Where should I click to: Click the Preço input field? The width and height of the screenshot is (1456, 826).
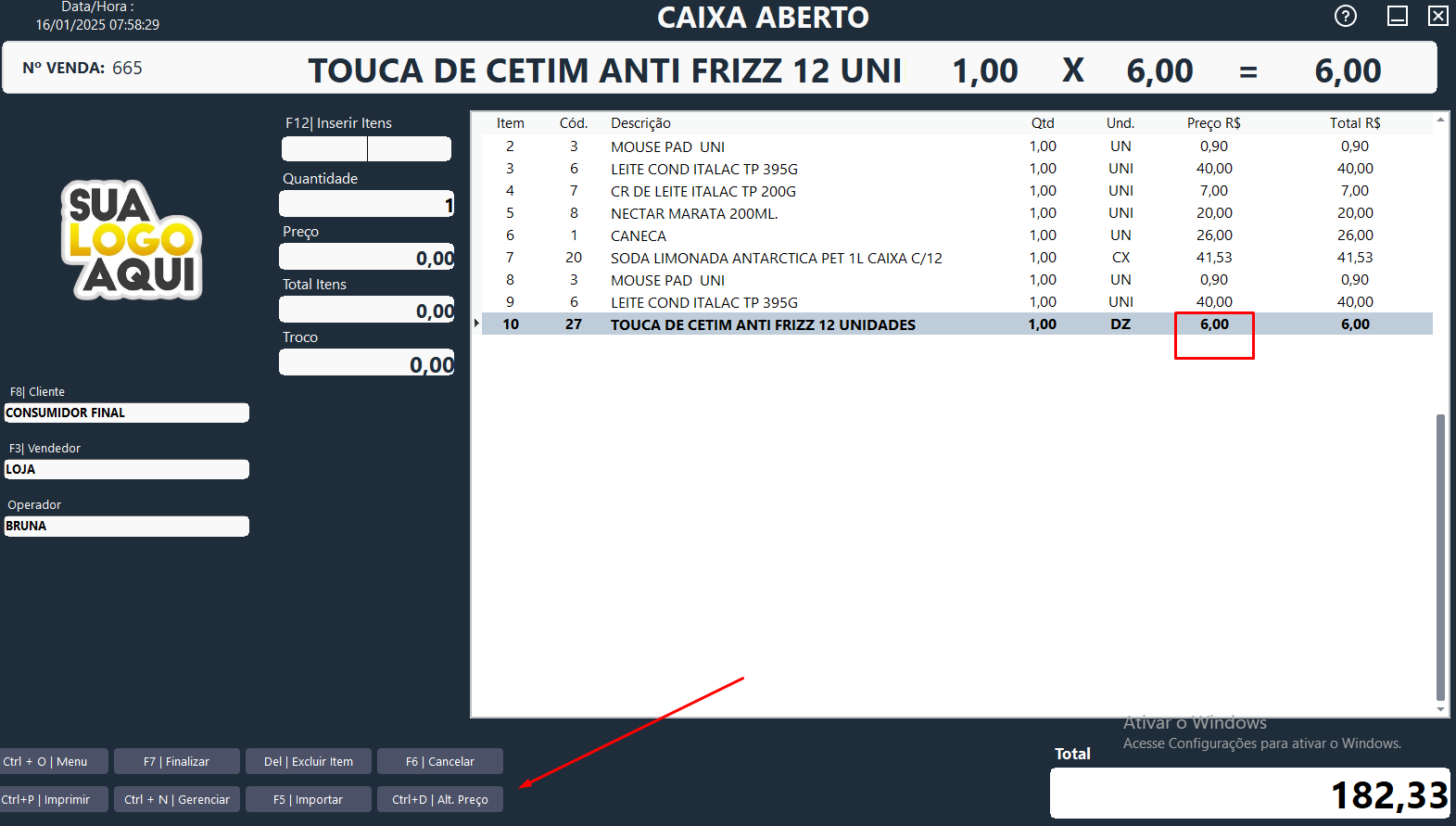tap(367, 257)
